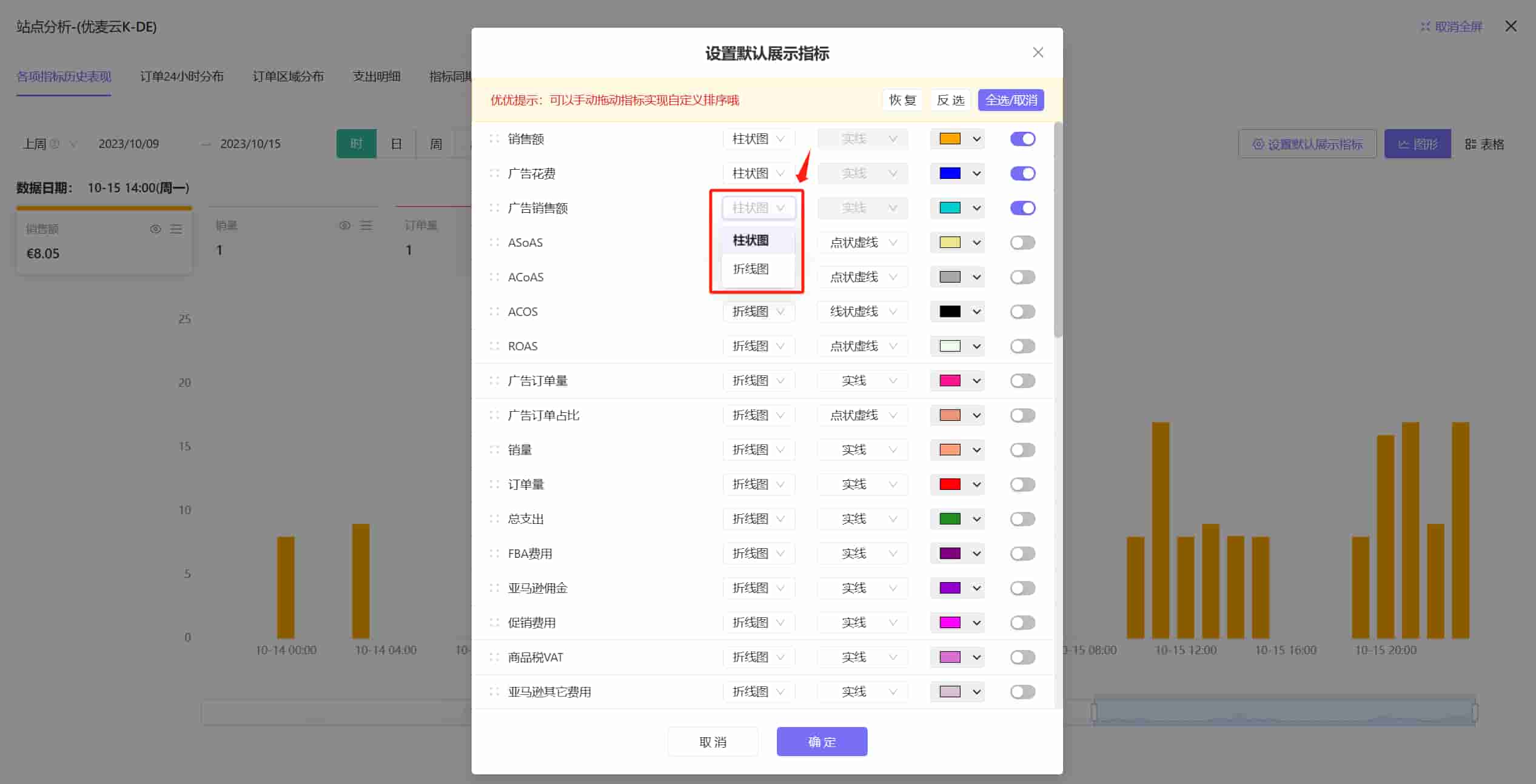Click 恢复 restore button
The width and height of the screenshot is (1536, 784).
[902, 100]
